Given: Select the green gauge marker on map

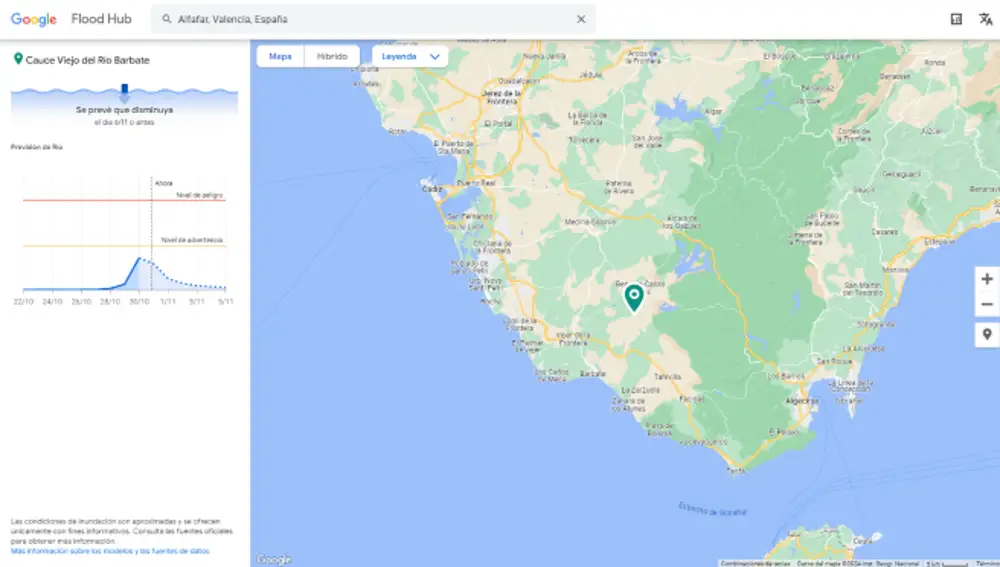Looking at the screenshot, I should coord(633,297).
